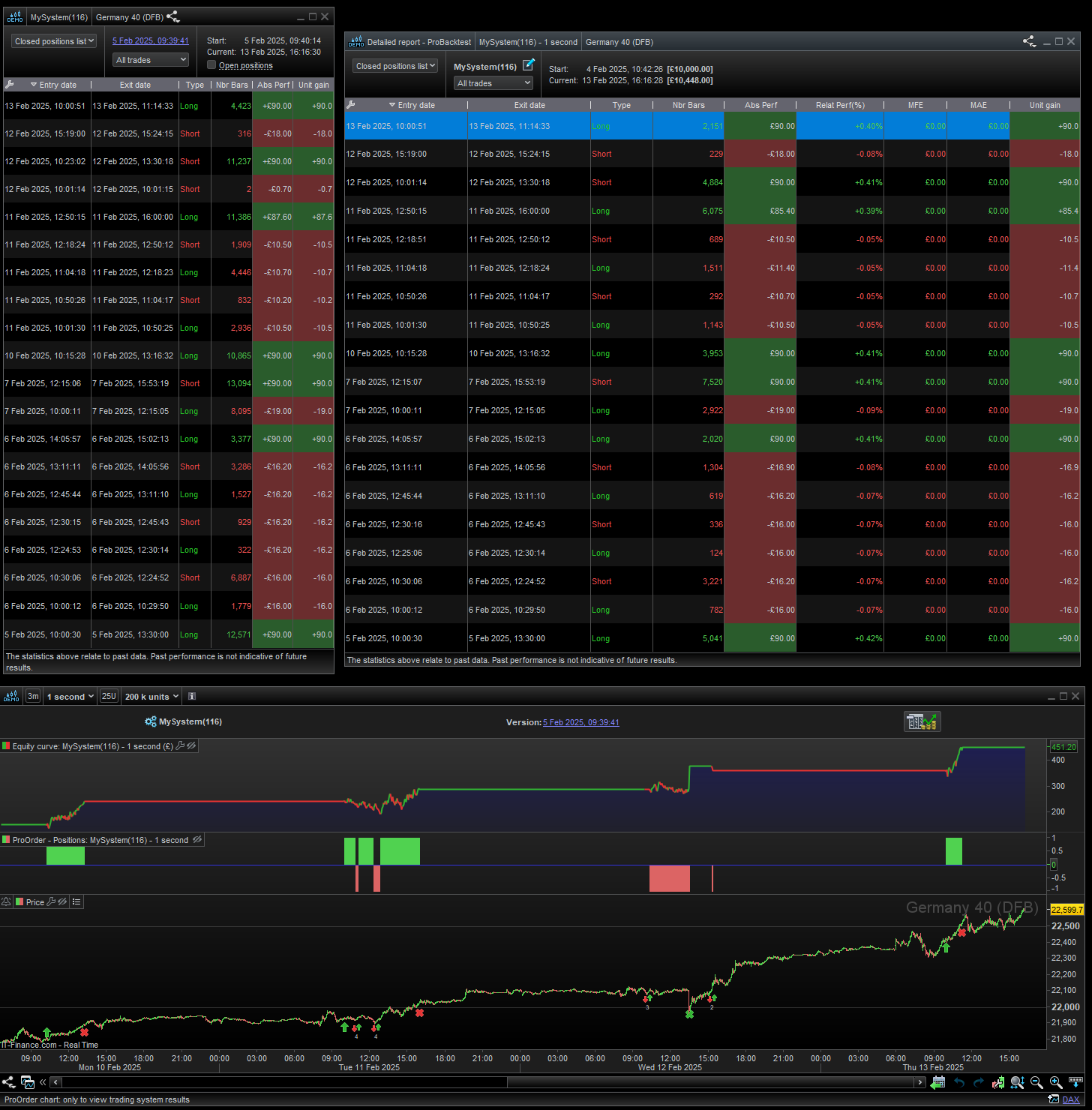Open the calendar date picker on chart
The height and width of the screenshot is (1110, 1092).
[937, 1081]
